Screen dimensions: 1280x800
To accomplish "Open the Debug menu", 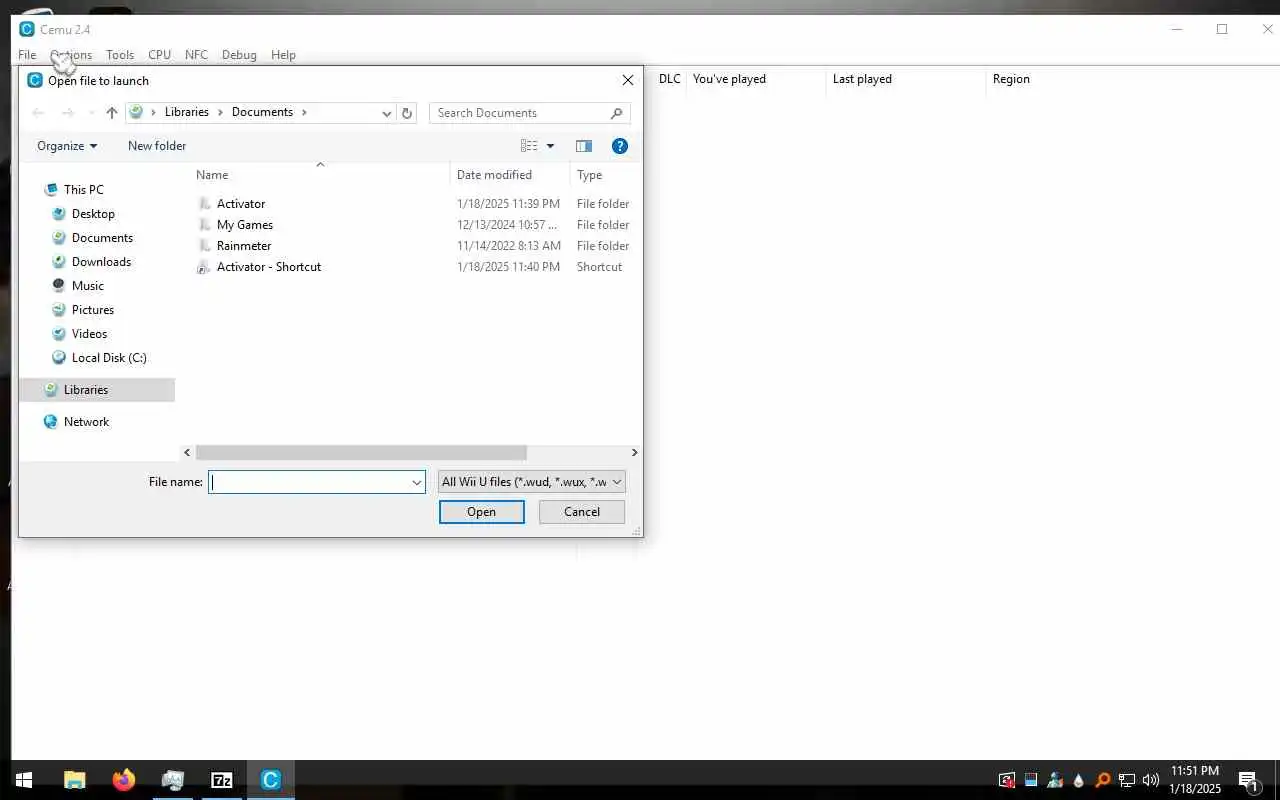I will [239, 55].
